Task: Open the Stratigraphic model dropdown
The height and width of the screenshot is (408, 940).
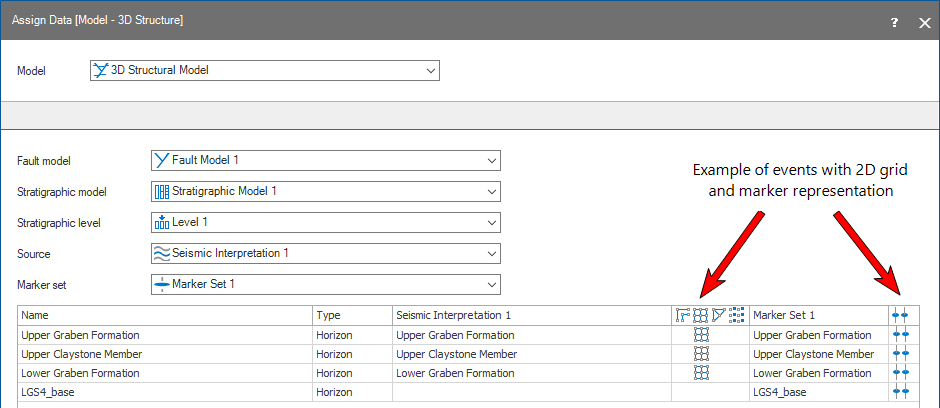Action: coord(490,192)
